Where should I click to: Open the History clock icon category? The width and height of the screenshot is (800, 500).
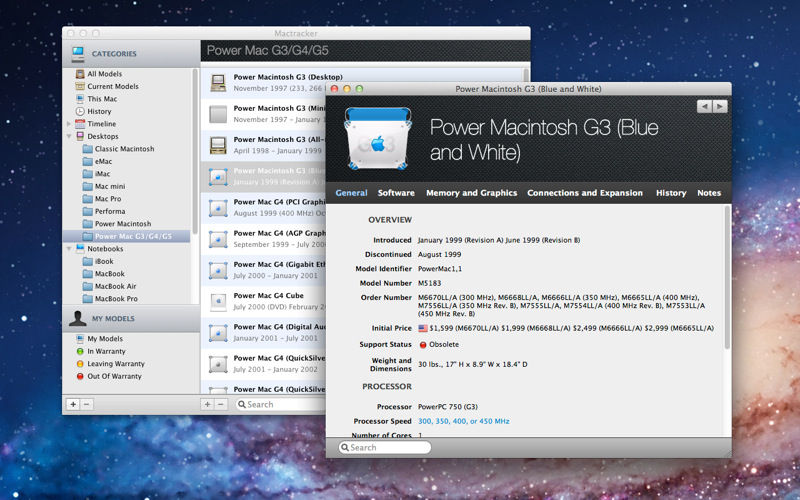tap(80, 111)
